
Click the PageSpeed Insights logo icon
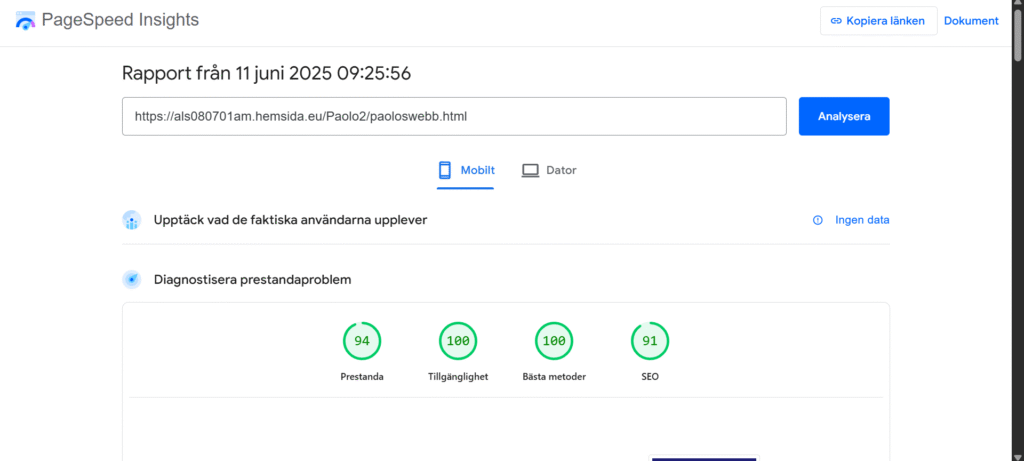tap(25, 21)
